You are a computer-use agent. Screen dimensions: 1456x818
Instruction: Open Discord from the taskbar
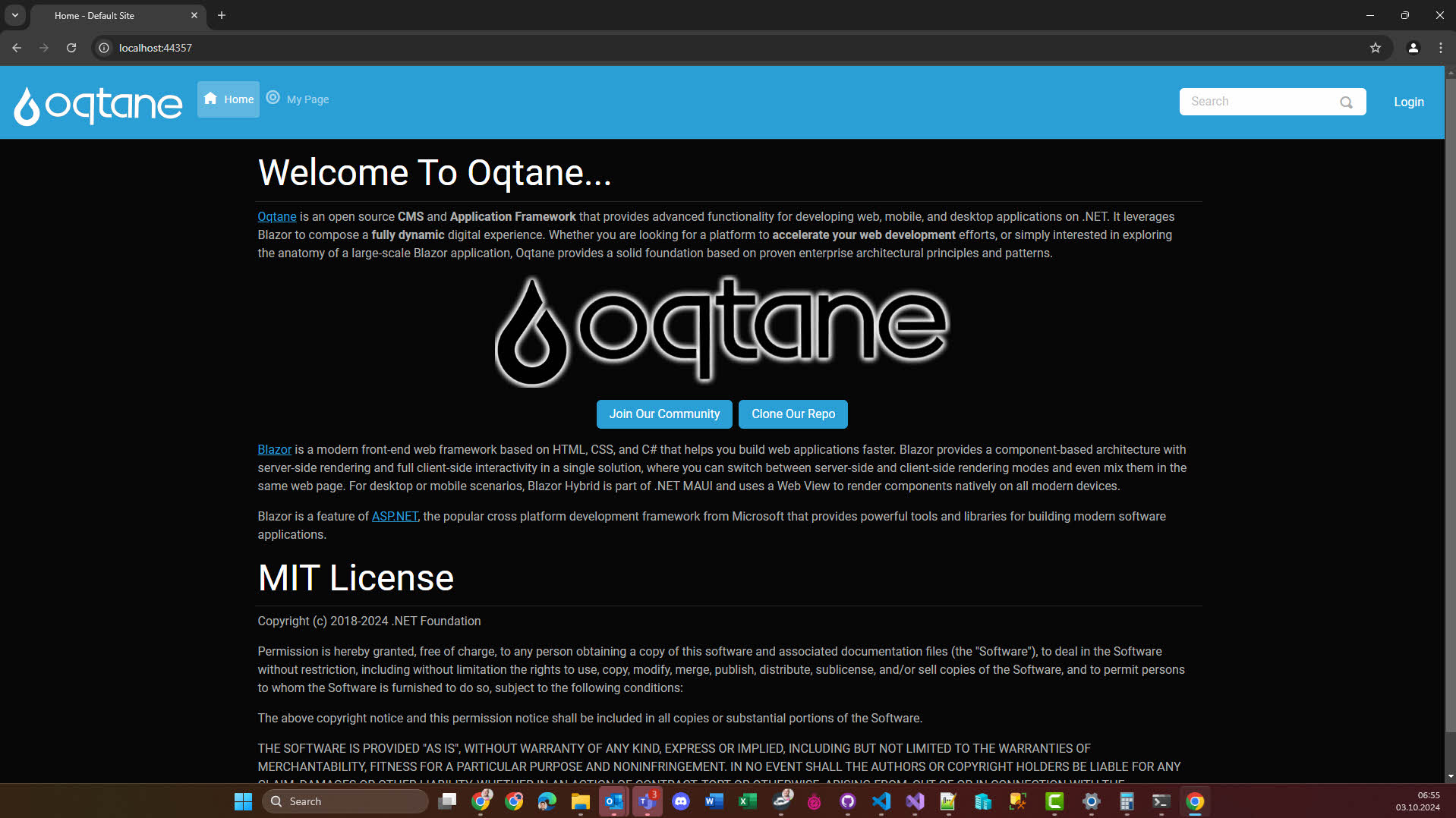[681, 801]
